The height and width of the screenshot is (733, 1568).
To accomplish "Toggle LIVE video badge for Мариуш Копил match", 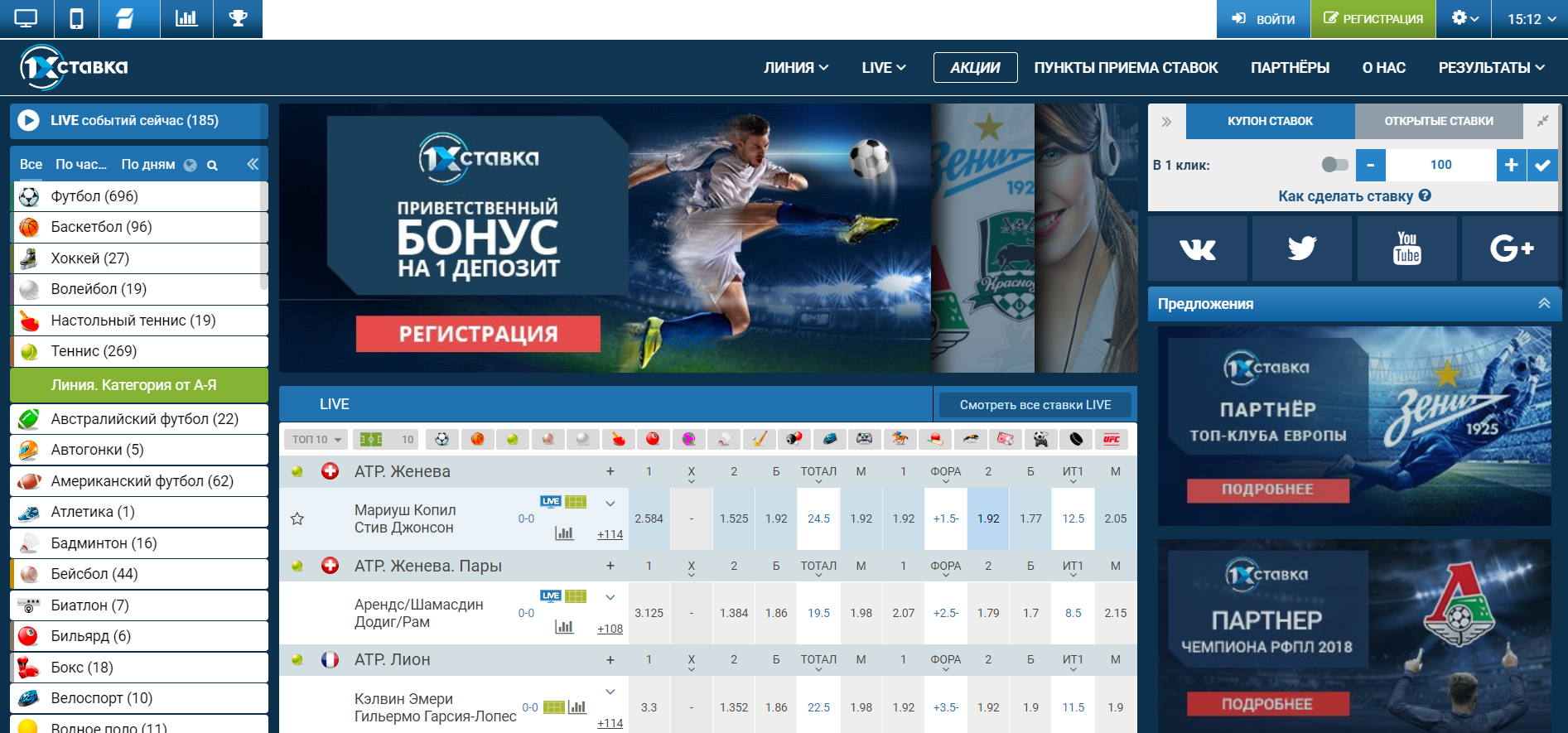I will coord(551,502).
